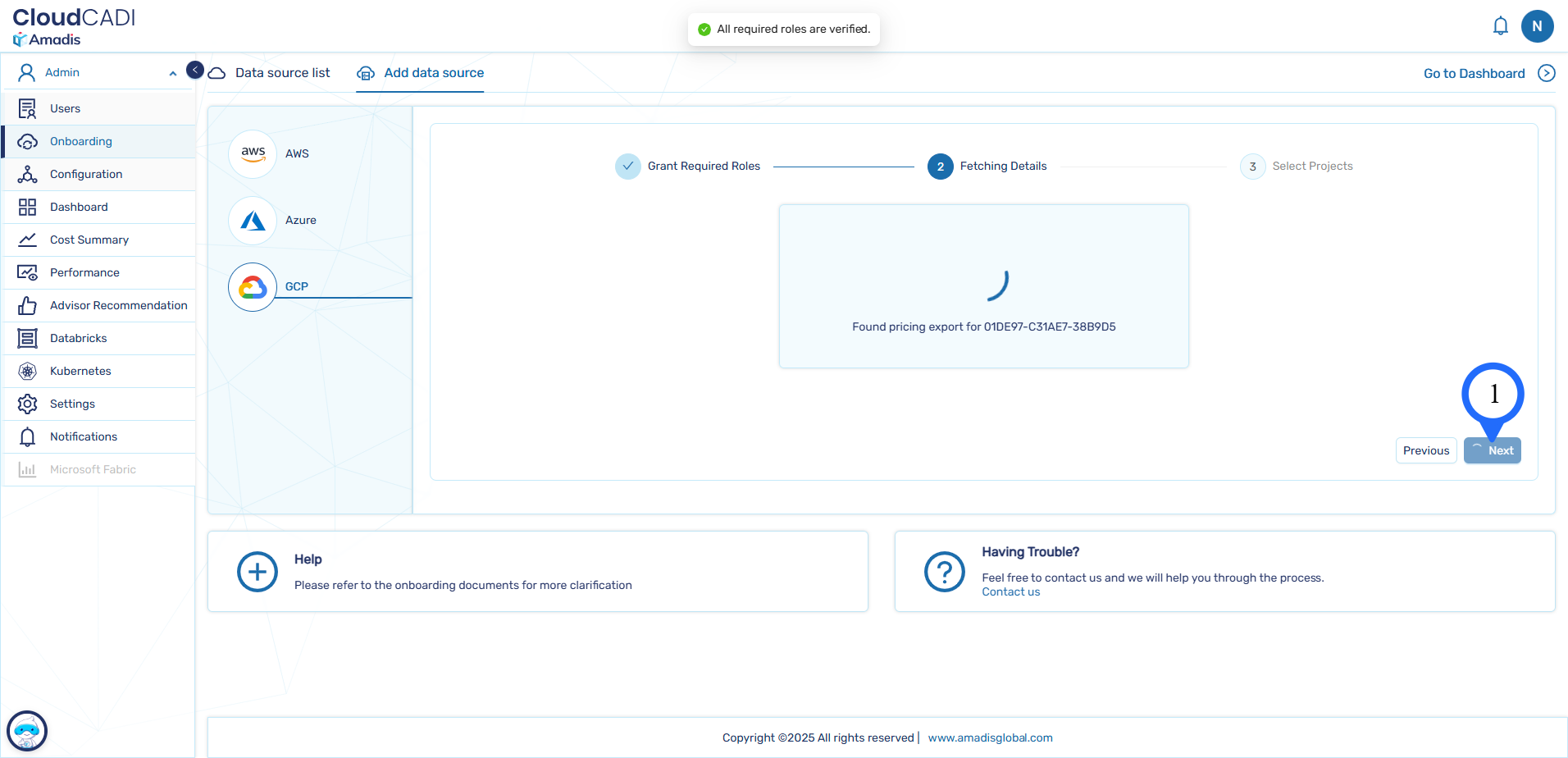Open the www.amadisglobal.com footer link

pos(990,737)
